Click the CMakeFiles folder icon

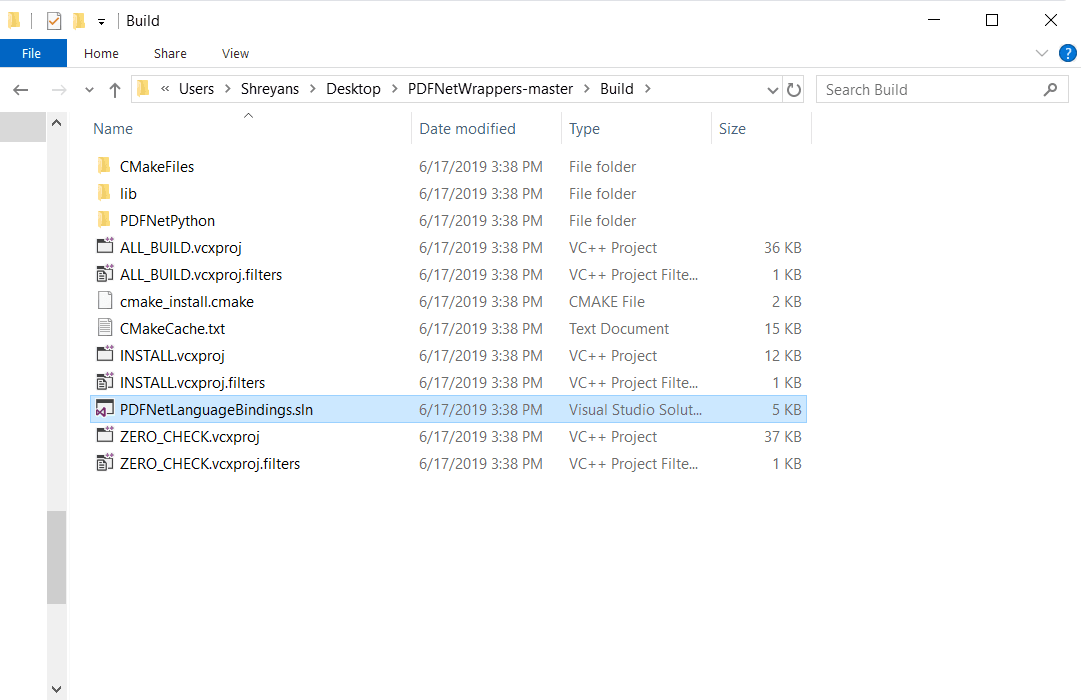(x=104, y=166)
